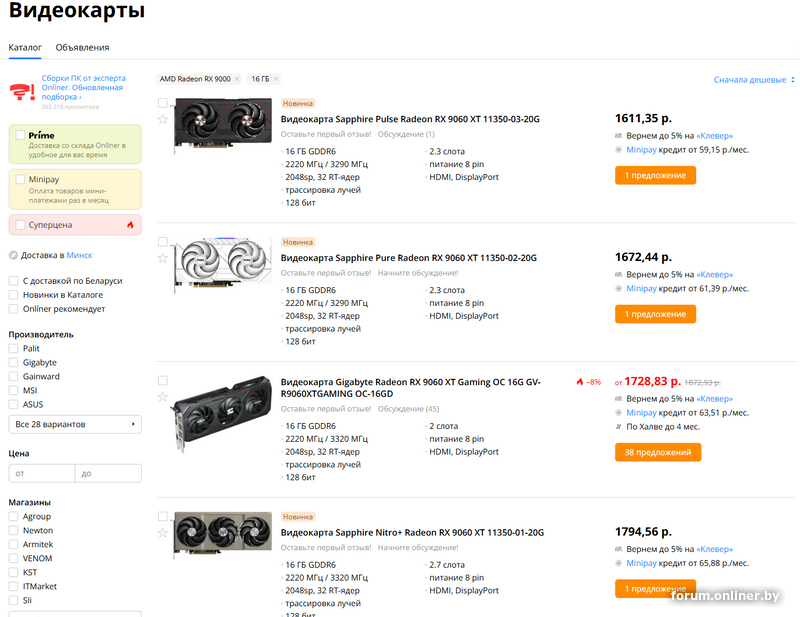Check the Gigabyte manufacturer filter
800x617 pixels.
(x=13, y=363)
